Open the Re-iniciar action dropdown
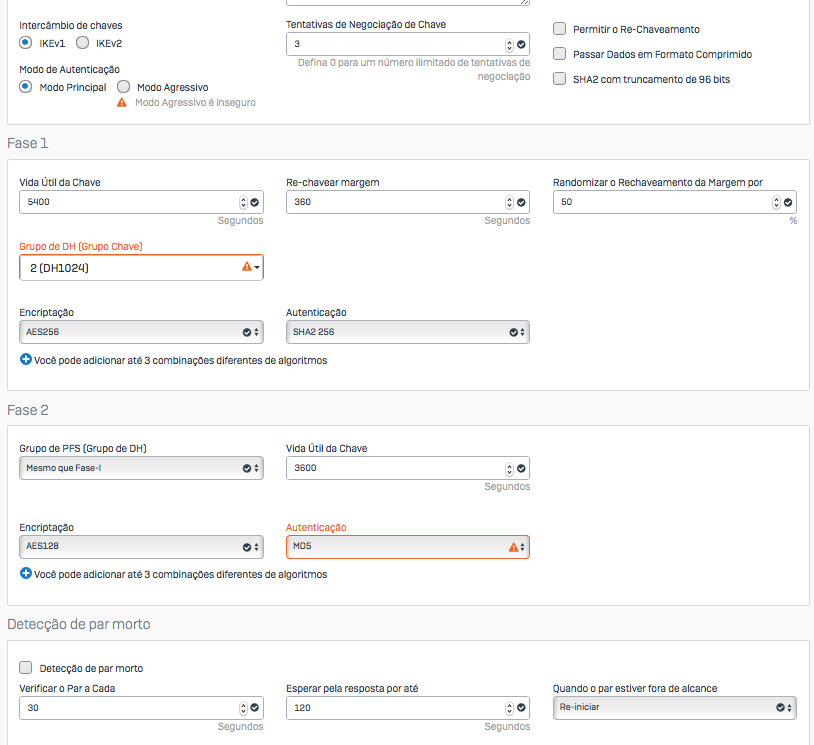814x745 pixels. [674, 707]
